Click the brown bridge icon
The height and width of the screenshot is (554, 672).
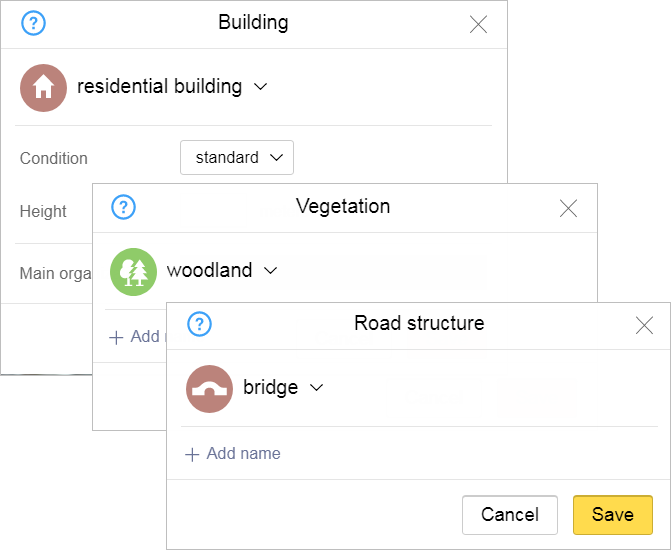pos(209,388)
